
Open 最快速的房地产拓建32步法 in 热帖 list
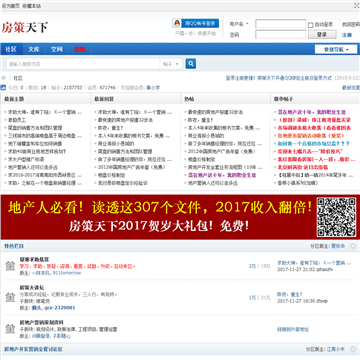215,112
